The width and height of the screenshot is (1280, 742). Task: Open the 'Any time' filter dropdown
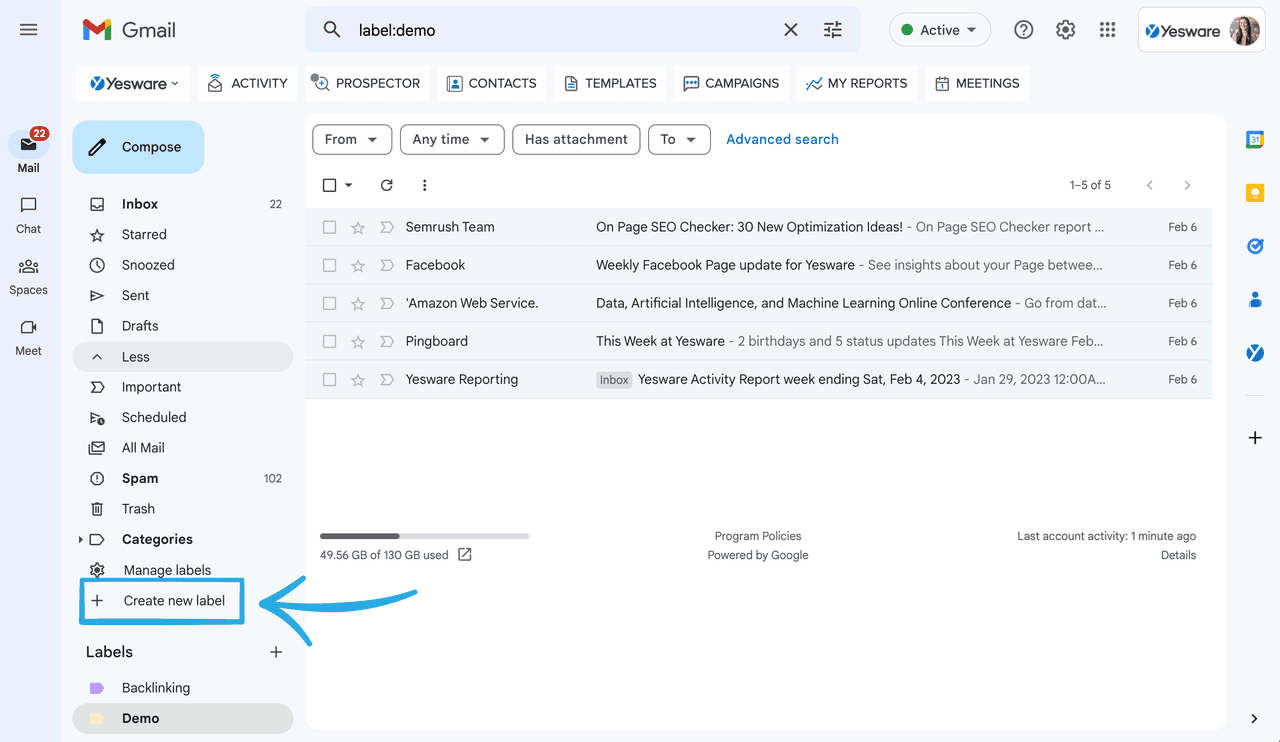click(x=452, y=139)
